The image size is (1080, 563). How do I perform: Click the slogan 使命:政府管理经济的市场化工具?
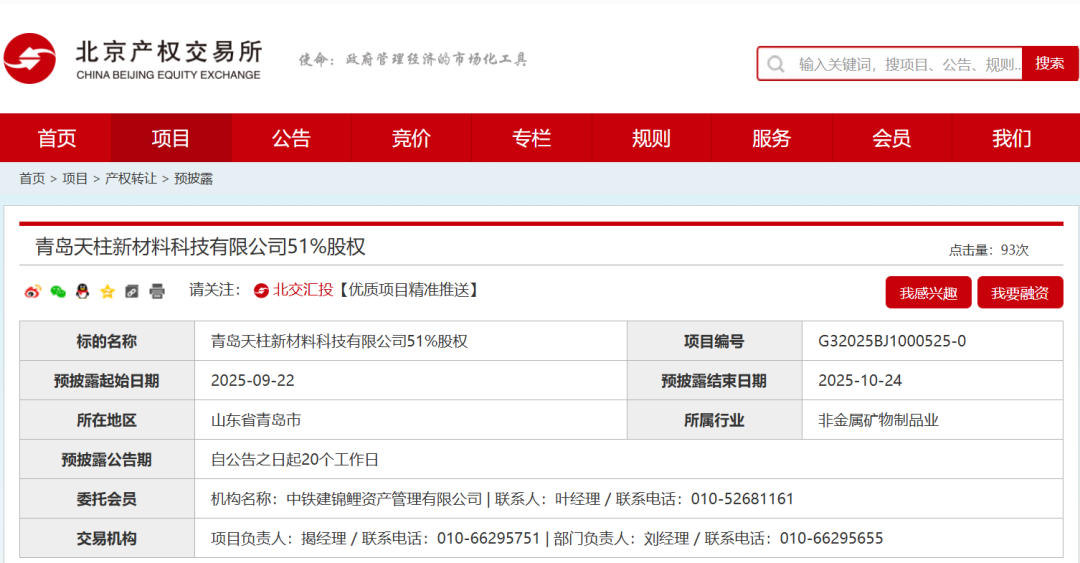(x=413, y=59)
